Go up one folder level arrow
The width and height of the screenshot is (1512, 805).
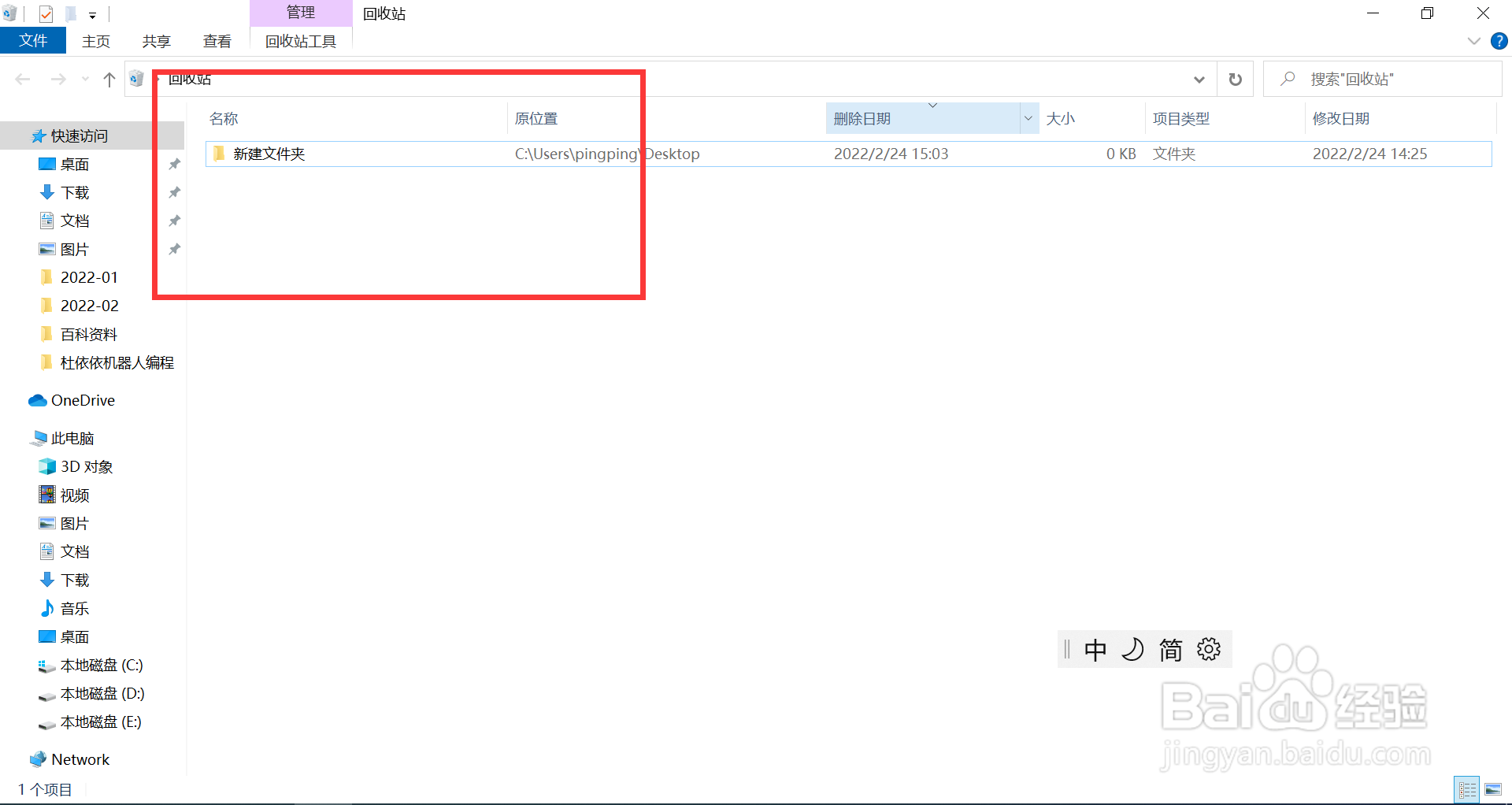click(x=109, y=79)
